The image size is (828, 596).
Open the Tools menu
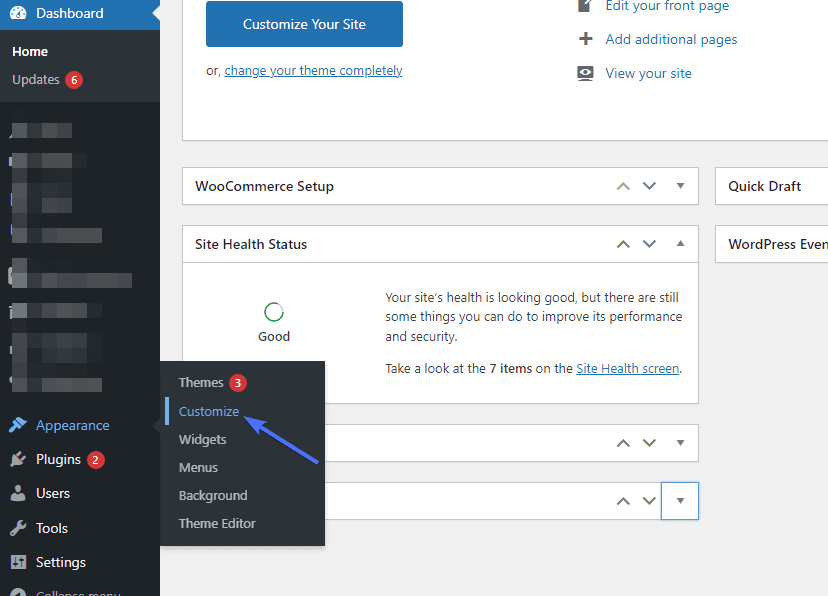tap(52, 528)
